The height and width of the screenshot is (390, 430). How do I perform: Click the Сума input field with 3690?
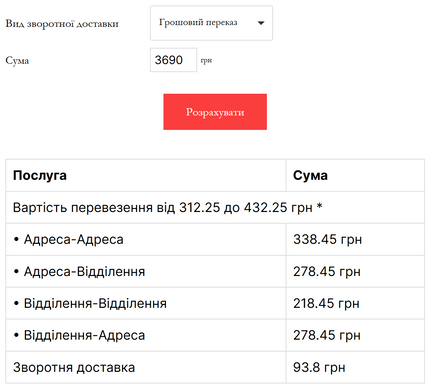point(173,60)
